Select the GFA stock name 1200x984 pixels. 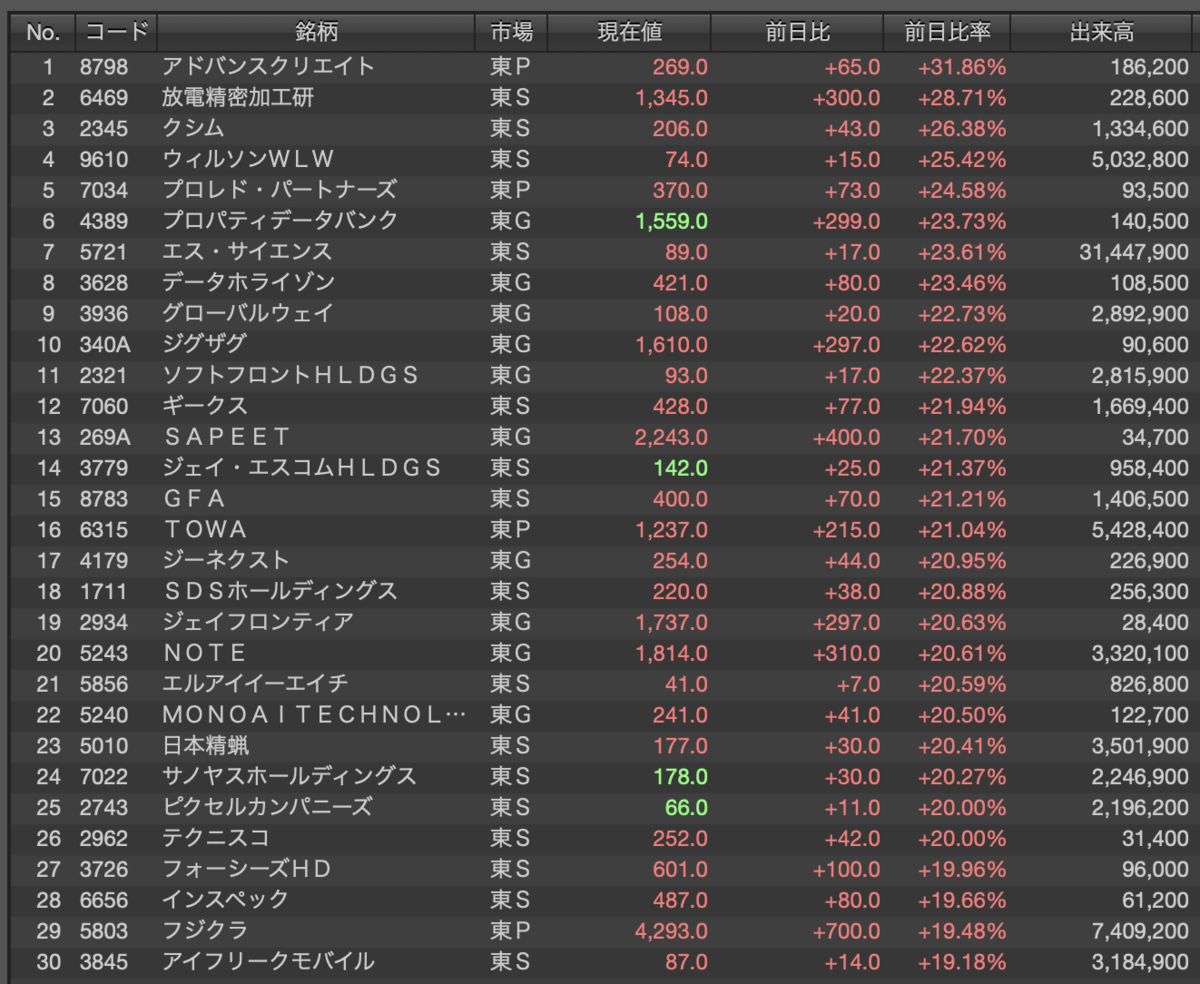[x=194, y=499]
